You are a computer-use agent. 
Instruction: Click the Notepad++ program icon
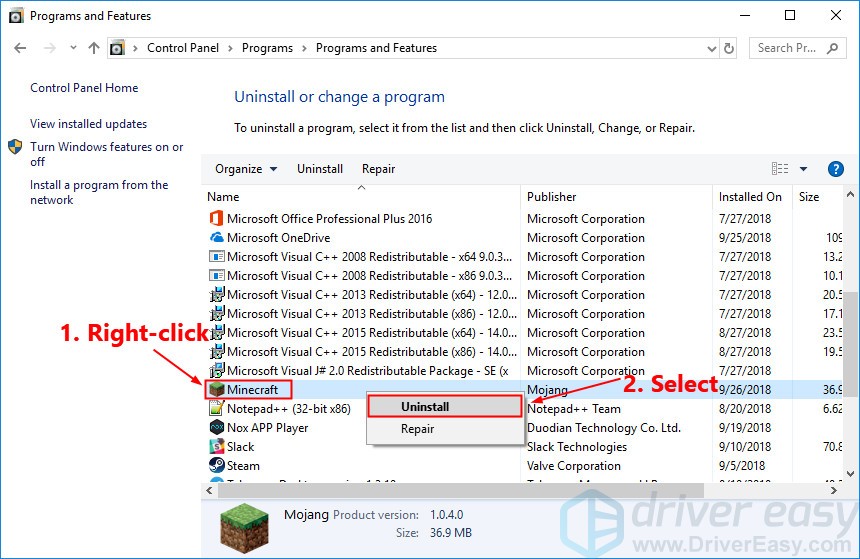(x=216, y=409)
